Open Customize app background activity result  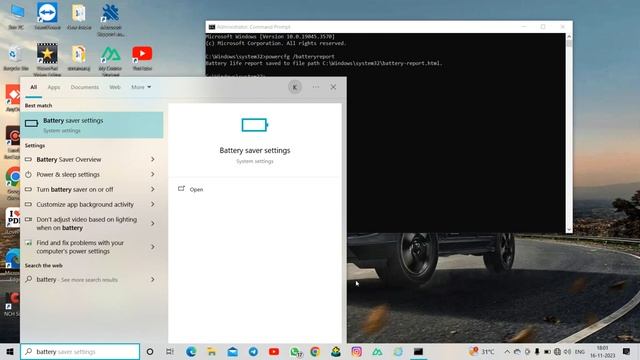click(85, 204)
